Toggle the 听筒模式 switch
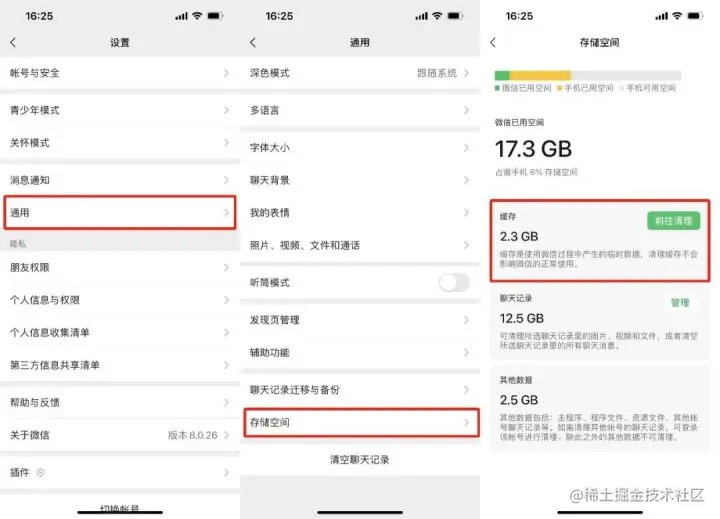The image size is (720, 519). (x=454, y=282)
